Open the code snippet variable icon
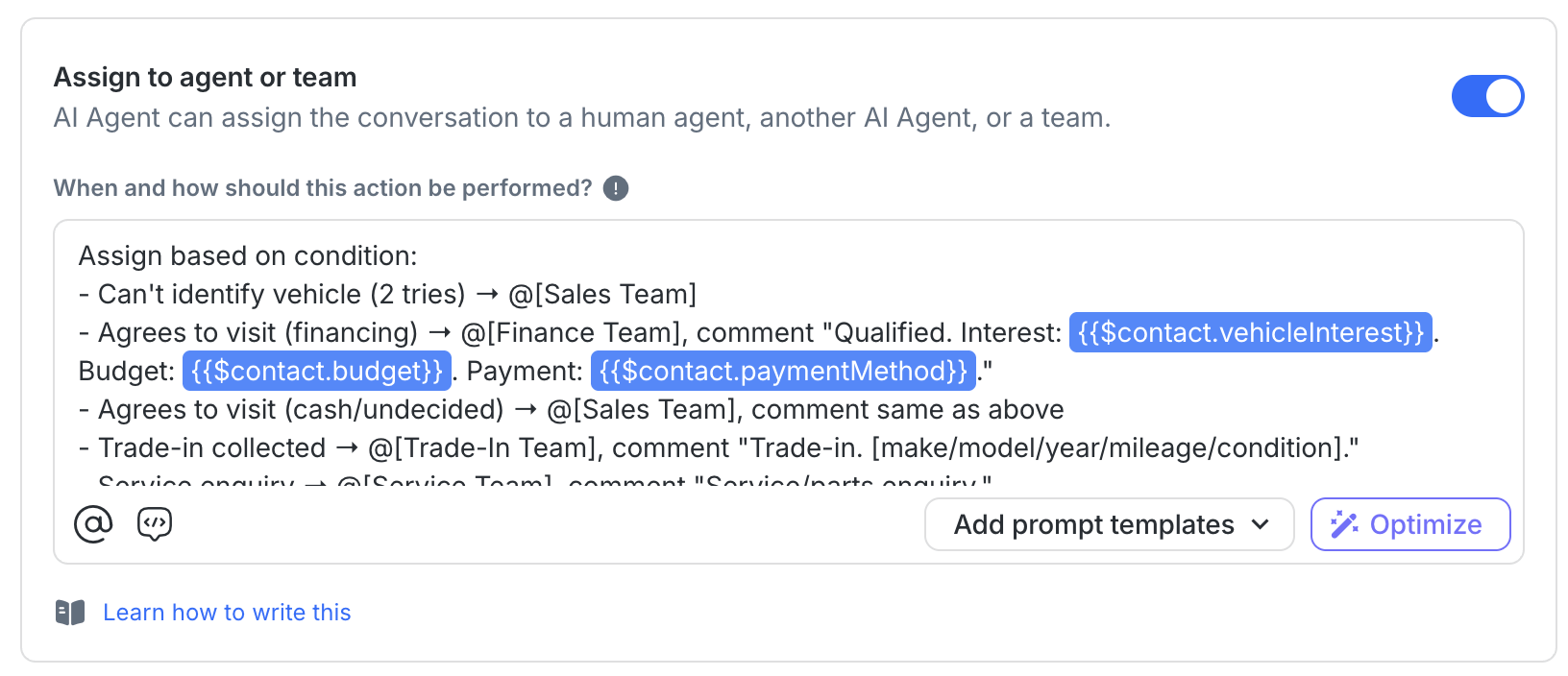Screen dimensions: 1568x676 point(155,524)
